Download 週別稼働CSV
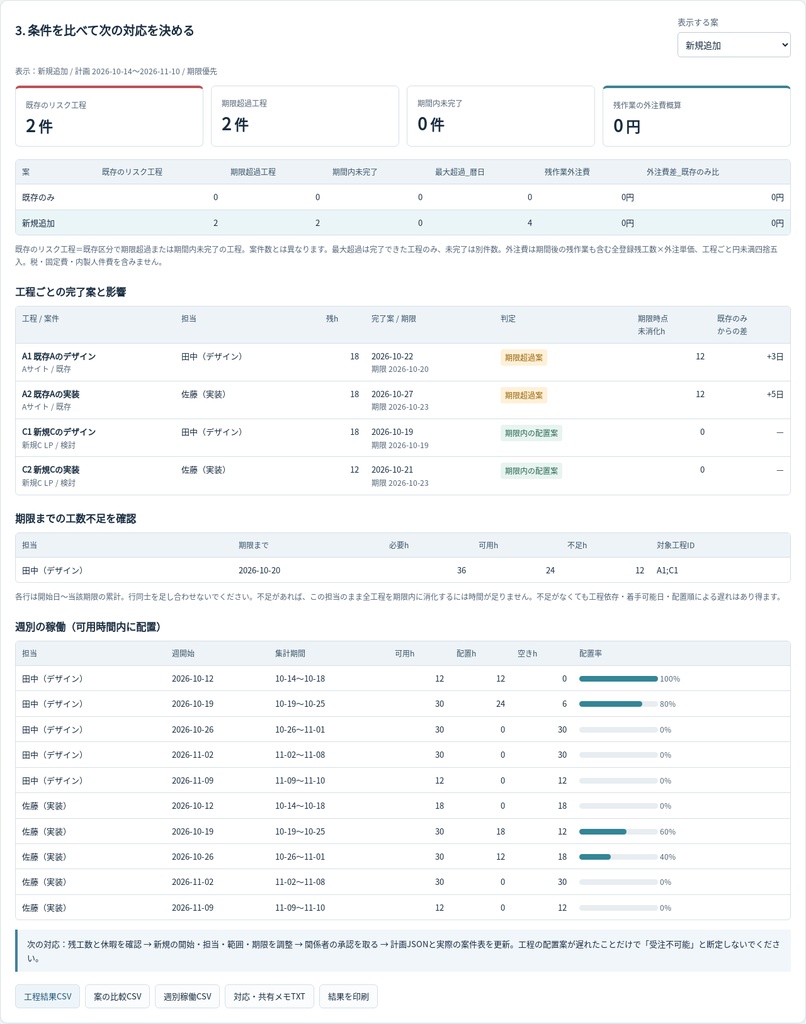 (x=187, y=997)
